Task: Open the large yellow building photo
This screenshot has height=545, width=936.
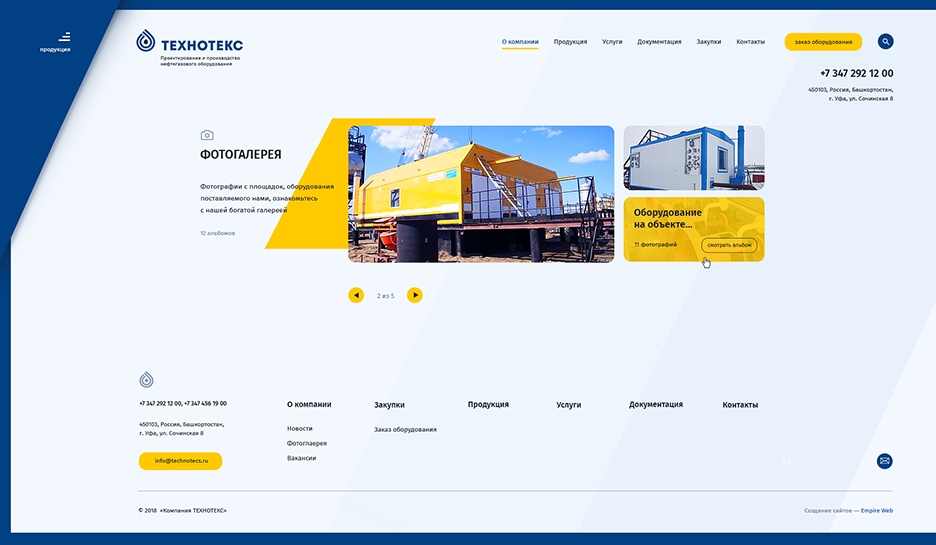Action: click(481, 194)
